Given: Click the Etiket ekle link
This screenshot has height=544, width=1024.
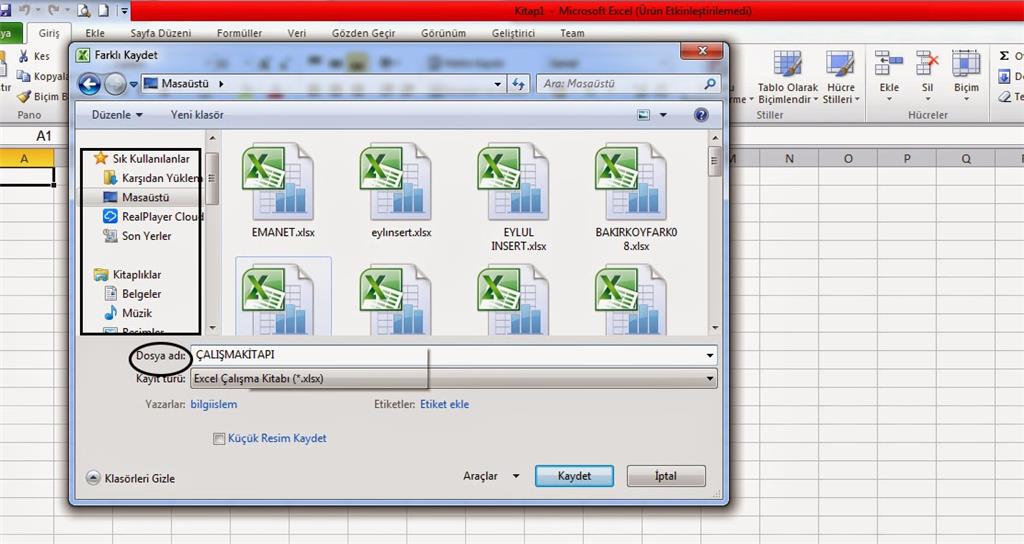Looking at the screenshot, I should [445, 404].
